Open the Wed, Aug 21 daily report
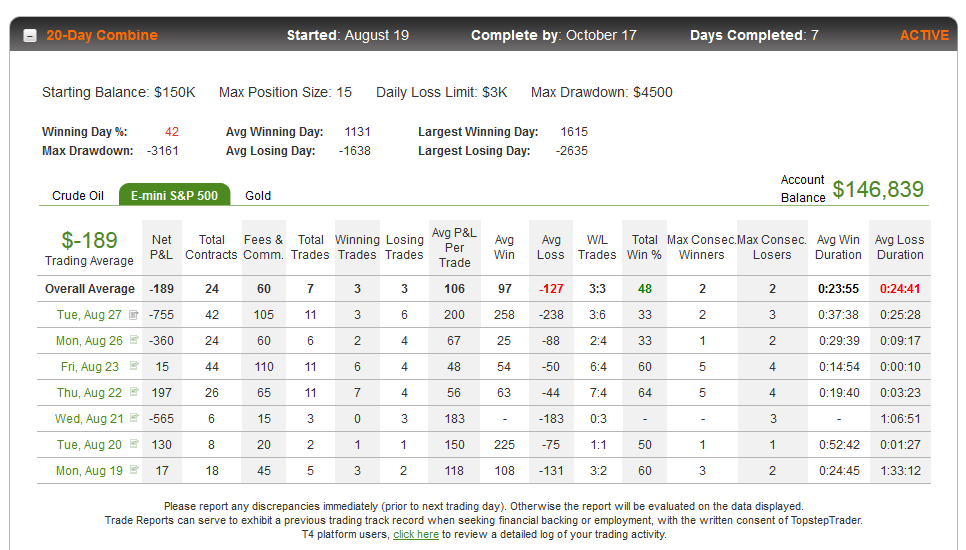The image size is (966, 550). (89, 418)
